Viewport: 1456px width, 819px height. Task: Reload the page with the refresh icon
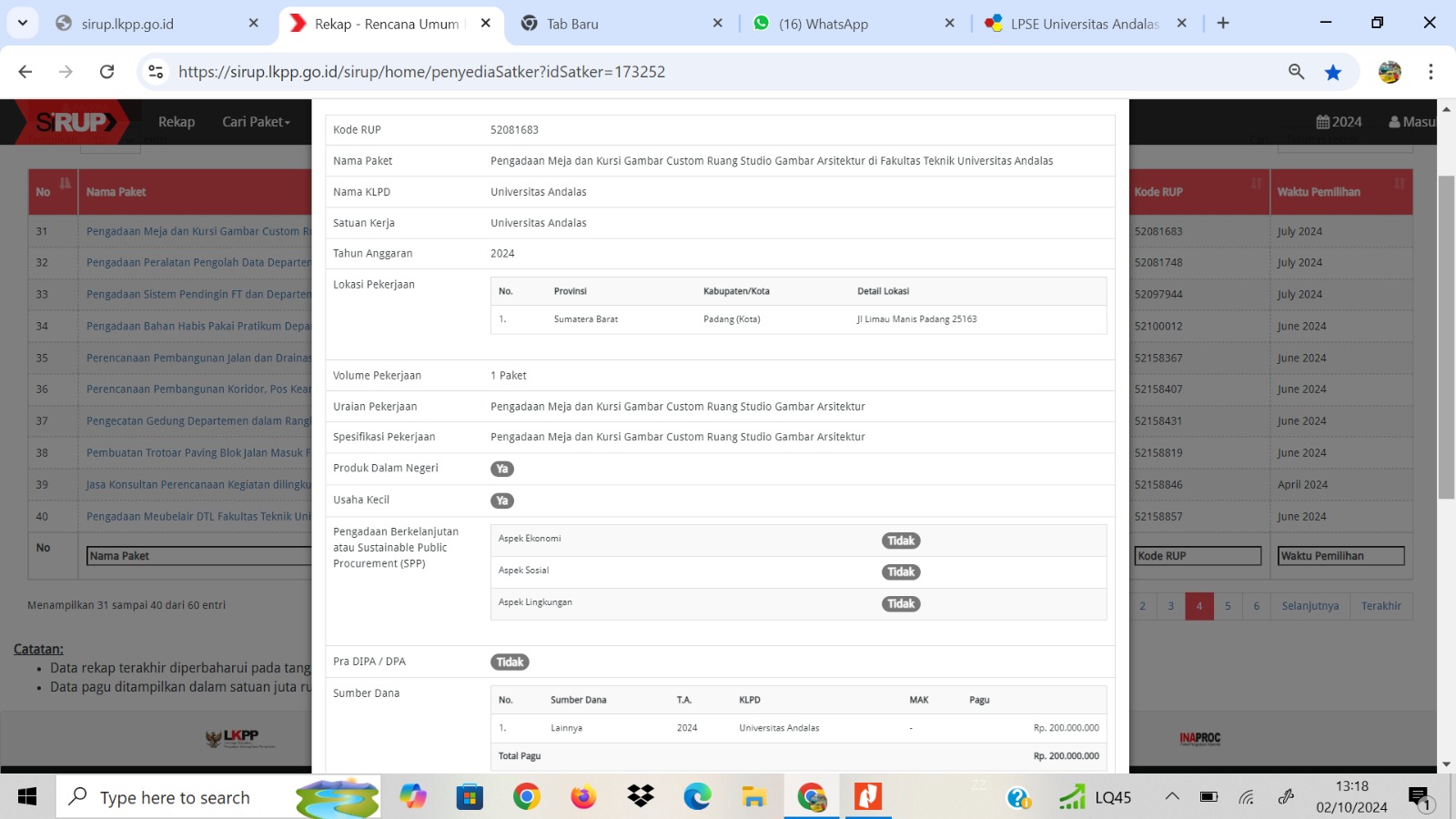tap(106, 72)
